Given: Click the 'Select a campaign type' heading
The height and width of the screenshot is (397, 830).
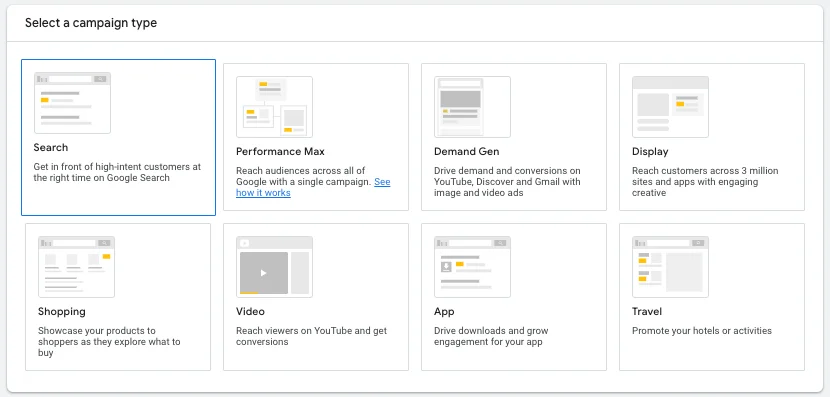Looking at the screenshot, I should coord(91,23).
